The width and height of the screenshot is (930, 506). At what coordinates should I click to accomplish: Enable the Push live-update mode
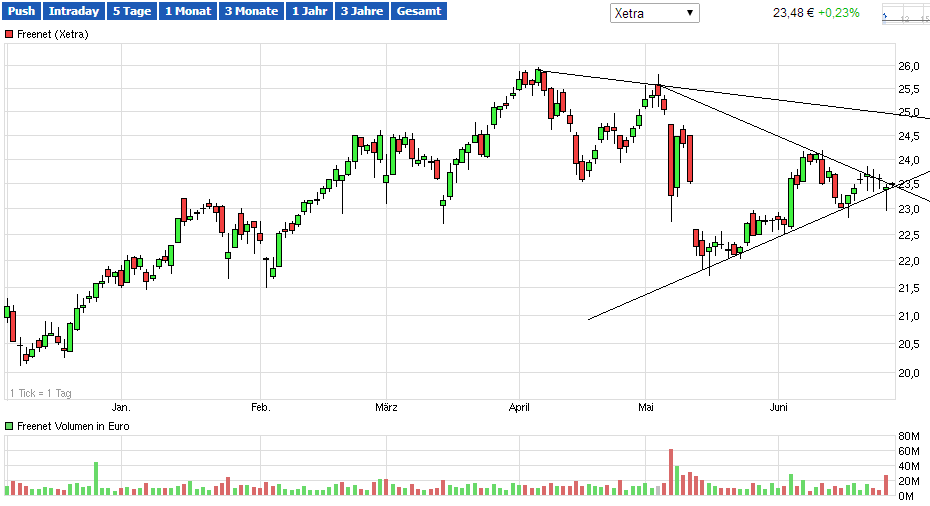tap(21, 12)
